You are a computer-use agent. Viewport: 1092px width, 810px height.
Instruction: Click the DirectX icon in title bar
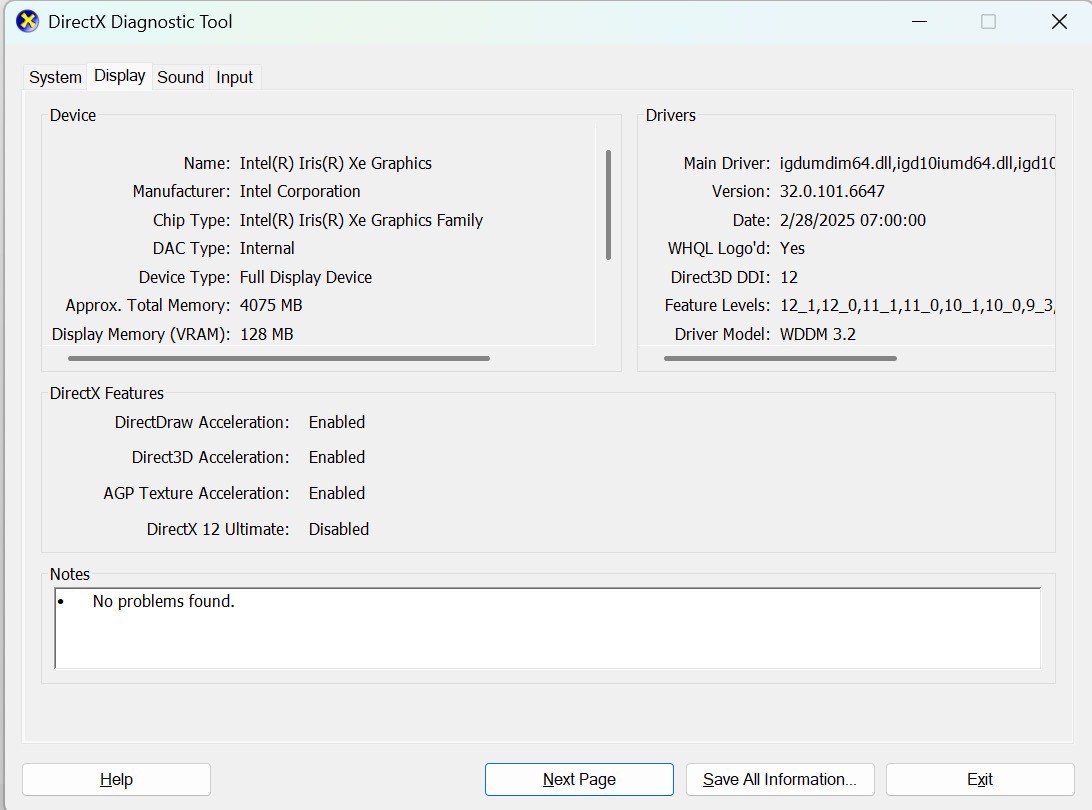(x=27, y=21)
